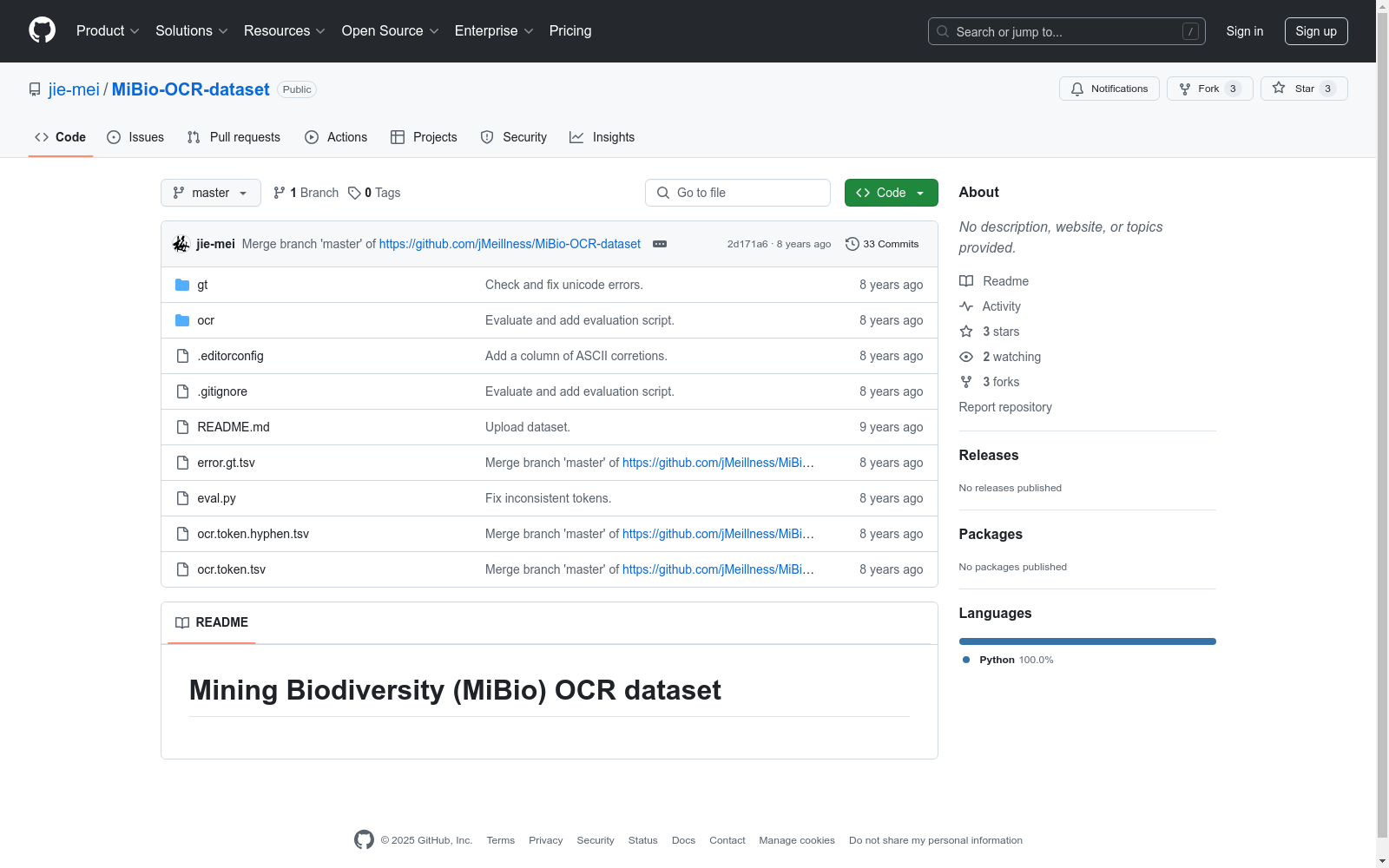Open the Enterprise dropdown
1389x868 pixels.
(x=494, y=30)
